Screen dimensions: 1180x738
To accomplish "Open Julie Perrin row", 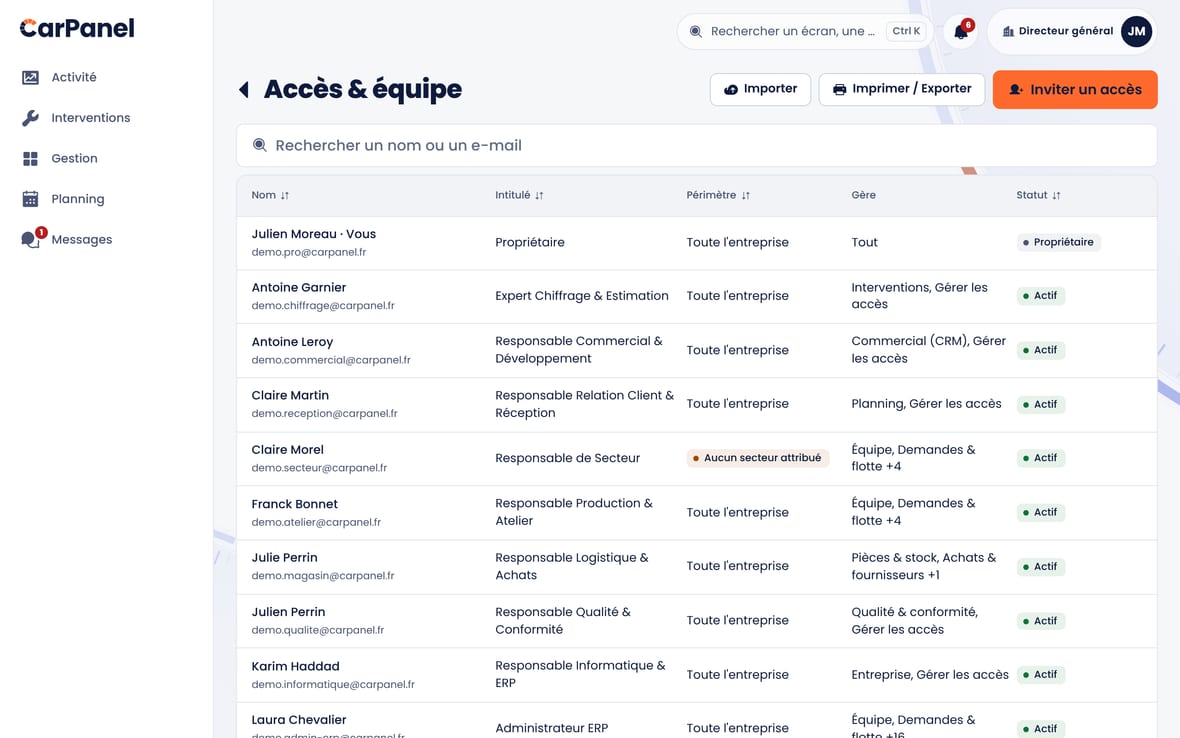I will click(x=696, y=566).
